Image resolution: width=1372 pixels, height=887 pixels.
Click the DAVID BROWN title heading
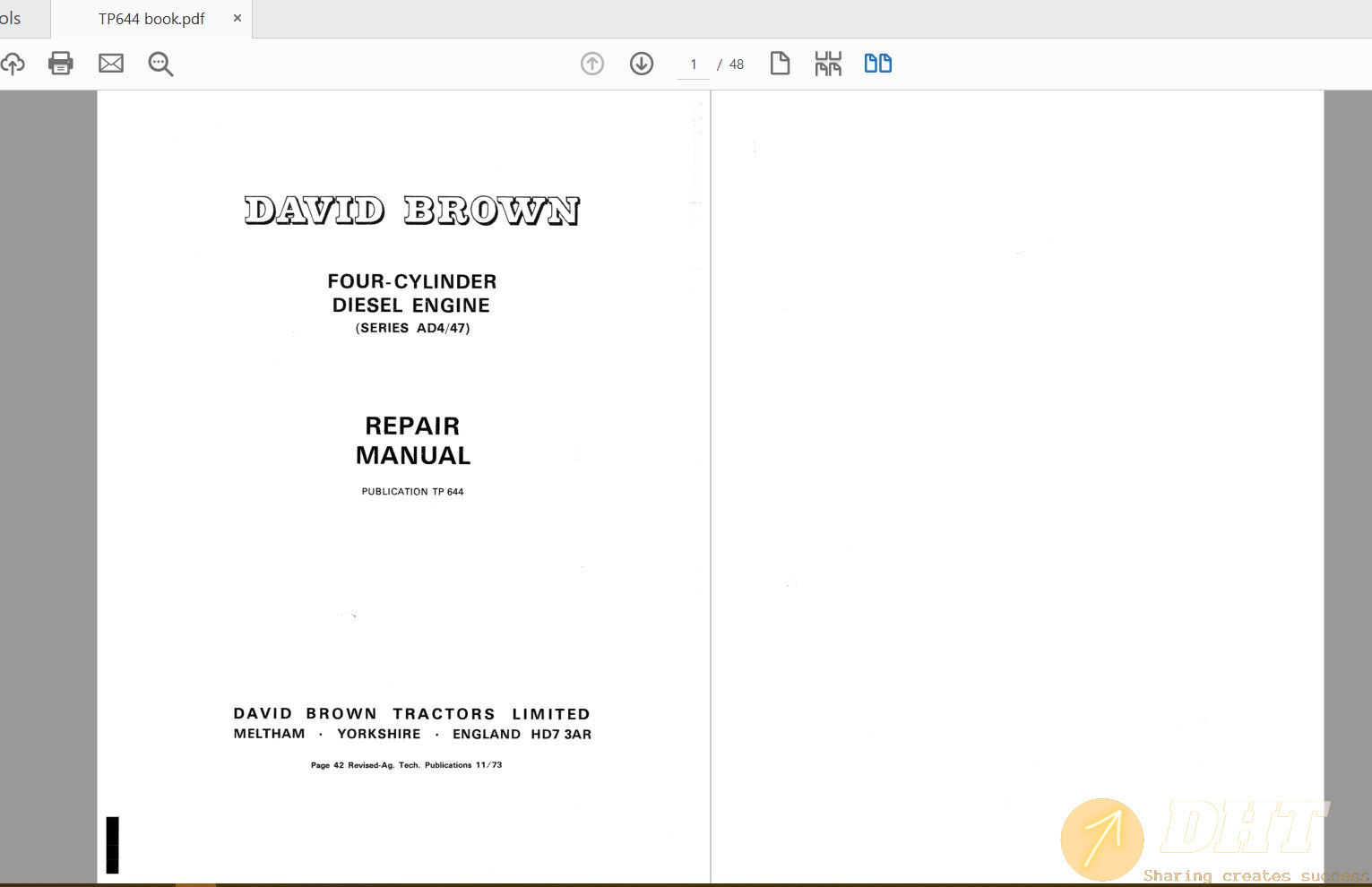(x=412, y=211)
